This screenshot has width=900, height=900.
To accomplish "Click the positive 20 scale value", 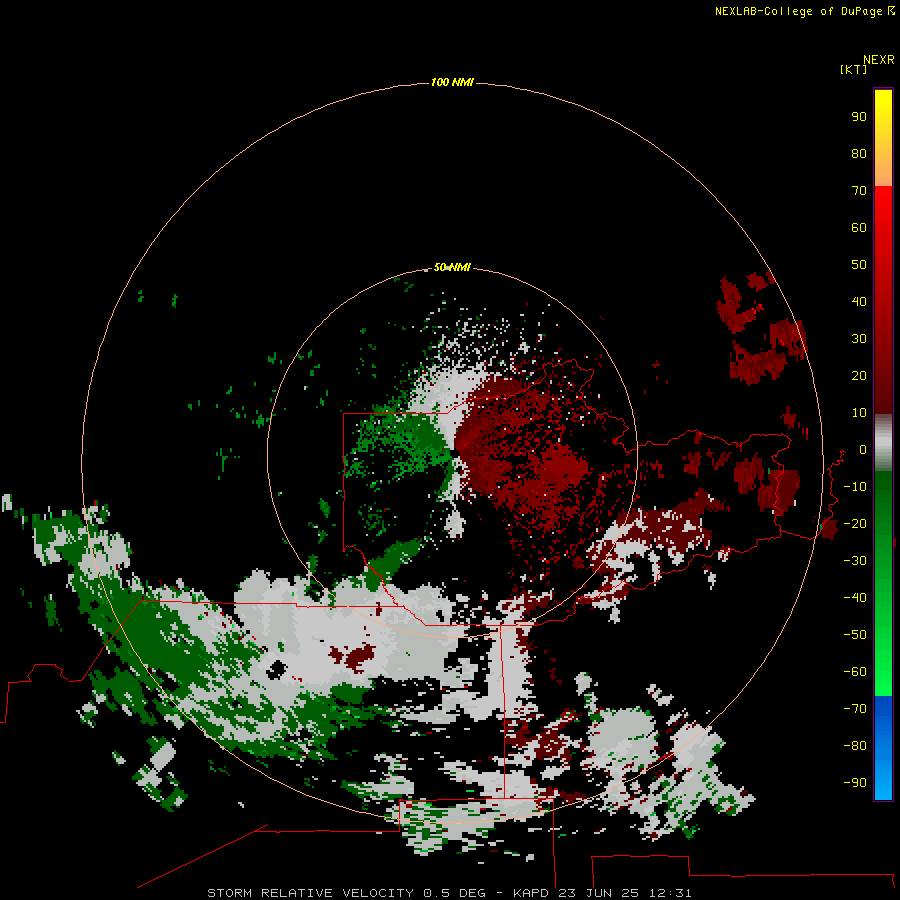I will click(x=859, y=375).
